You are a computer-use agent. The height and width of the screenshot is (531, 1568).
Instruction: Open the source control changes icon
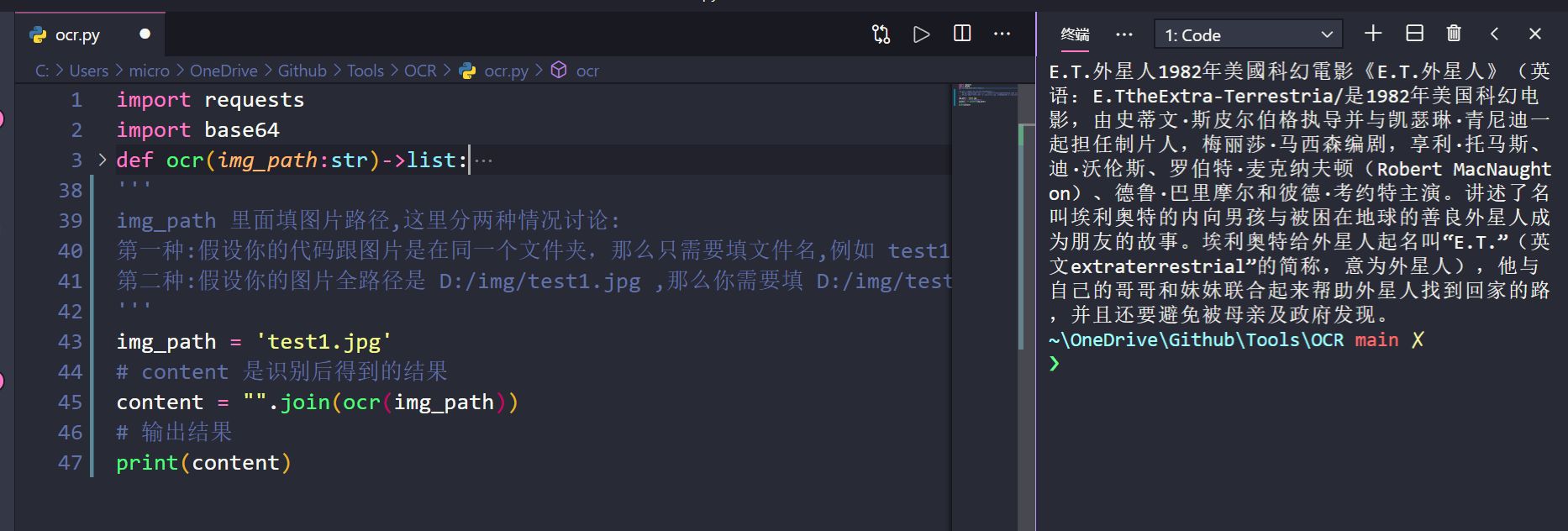881,34
